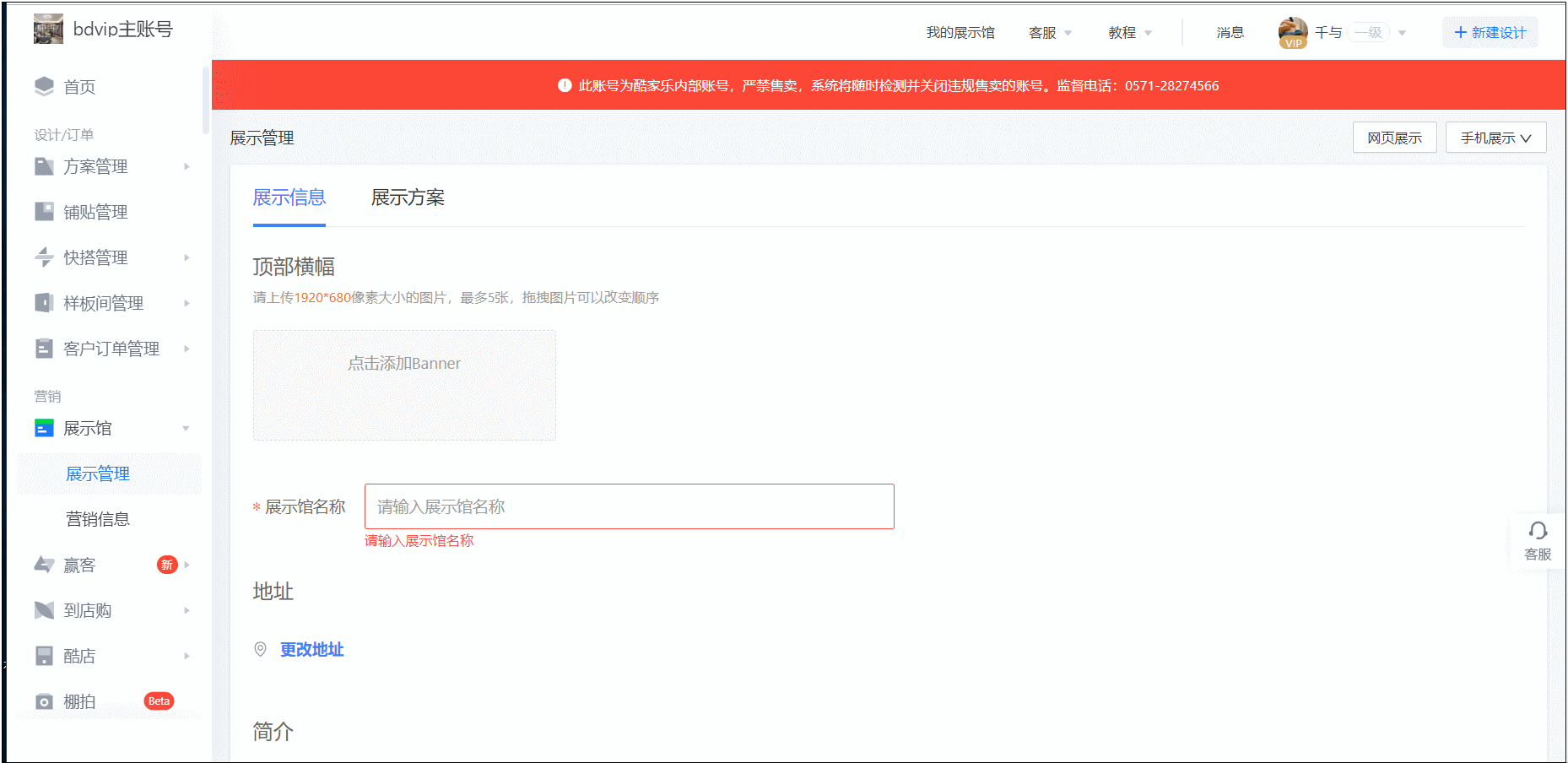Viewport: 1568px width, 763px height.
Task: Open the 手机展示 dropdown
Action: (x=1495, y=138)
